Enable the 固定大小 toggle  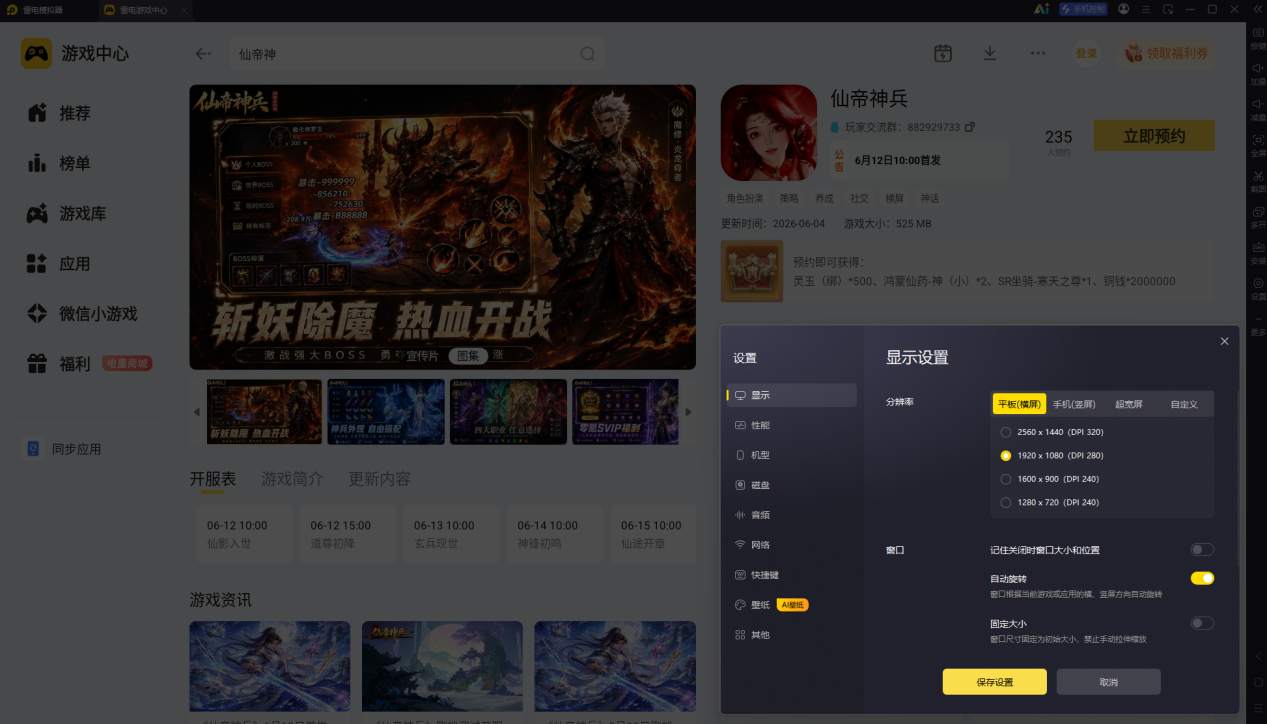tap(1202, 623)
